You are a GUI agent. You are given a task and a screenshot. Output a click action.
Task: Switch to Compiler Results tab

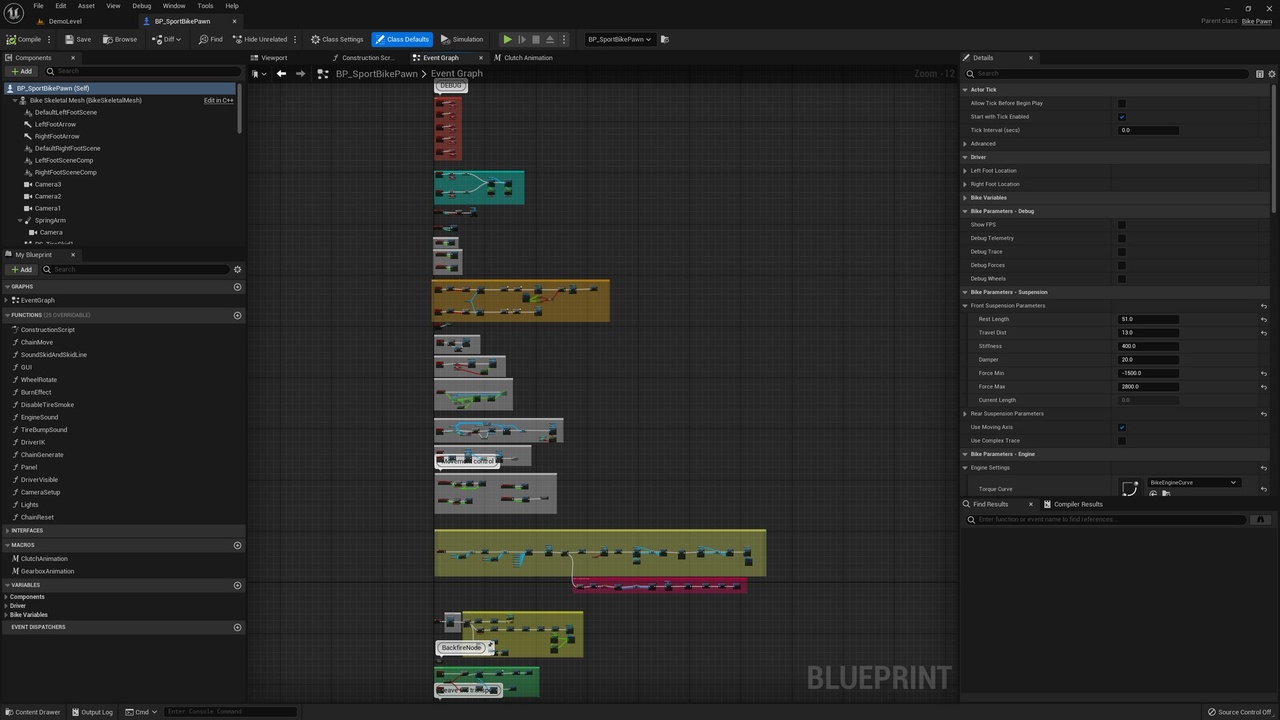point(1073,504)
